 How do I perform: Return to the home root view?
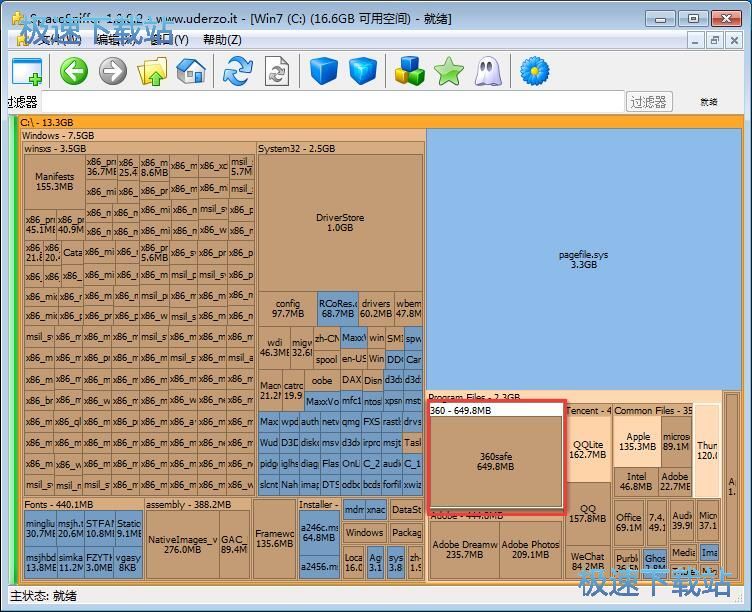click(x=191, y=71)
